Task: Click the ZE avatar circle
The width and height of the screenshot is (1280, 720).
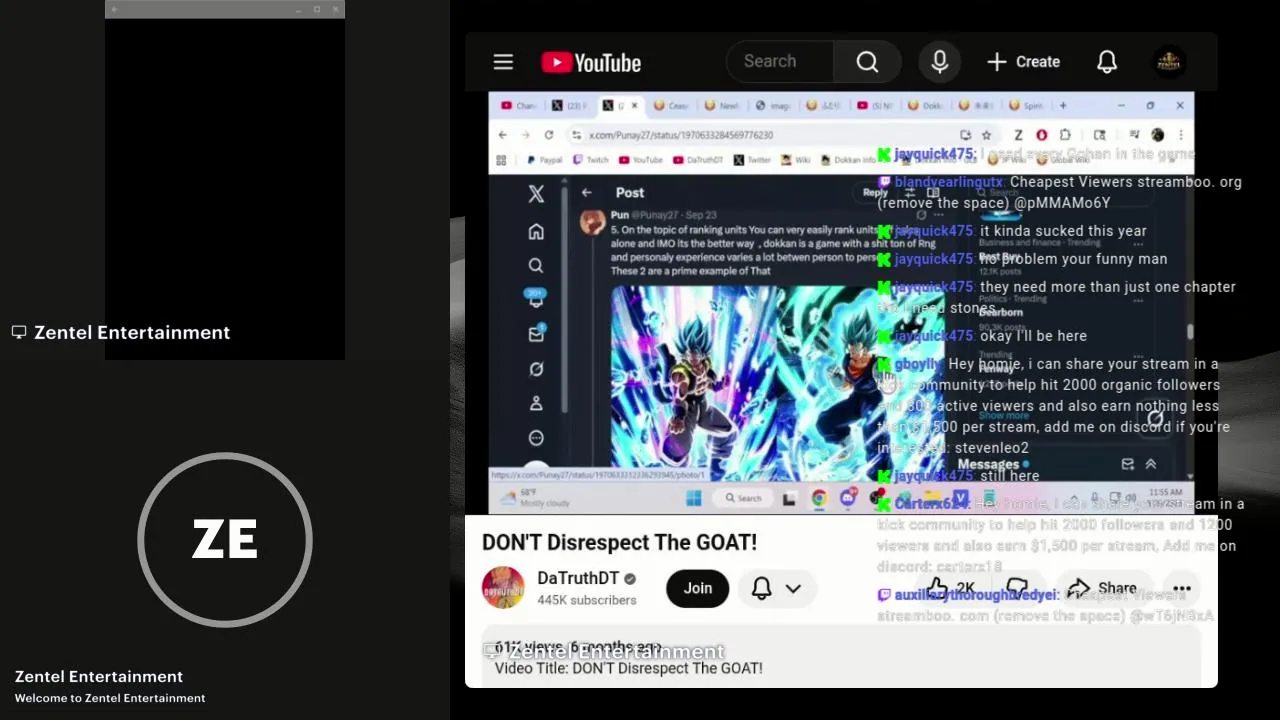Action: pos(225,540)
